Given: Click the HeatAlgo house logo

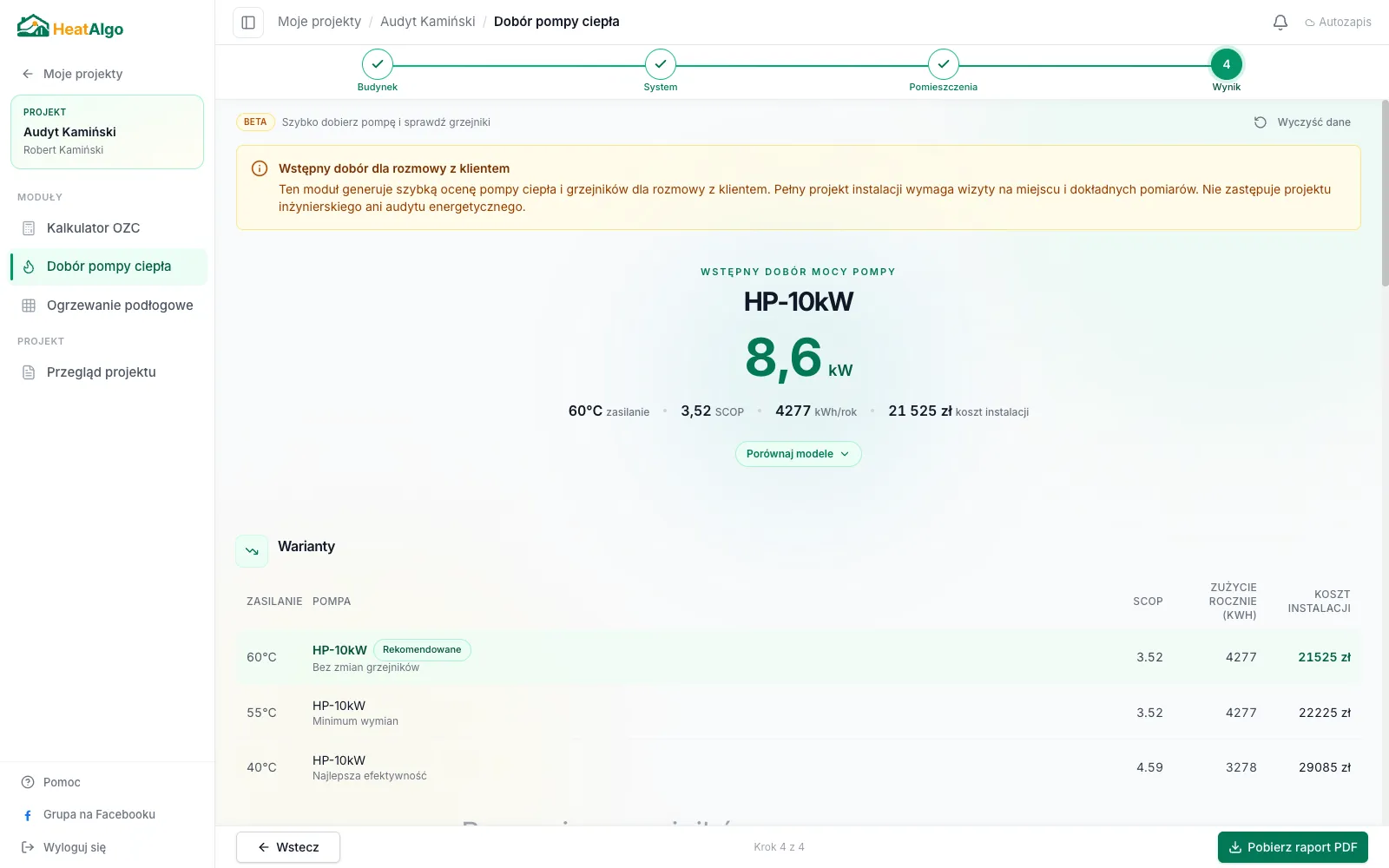Looking at the screenshot, I should (33, 27).
